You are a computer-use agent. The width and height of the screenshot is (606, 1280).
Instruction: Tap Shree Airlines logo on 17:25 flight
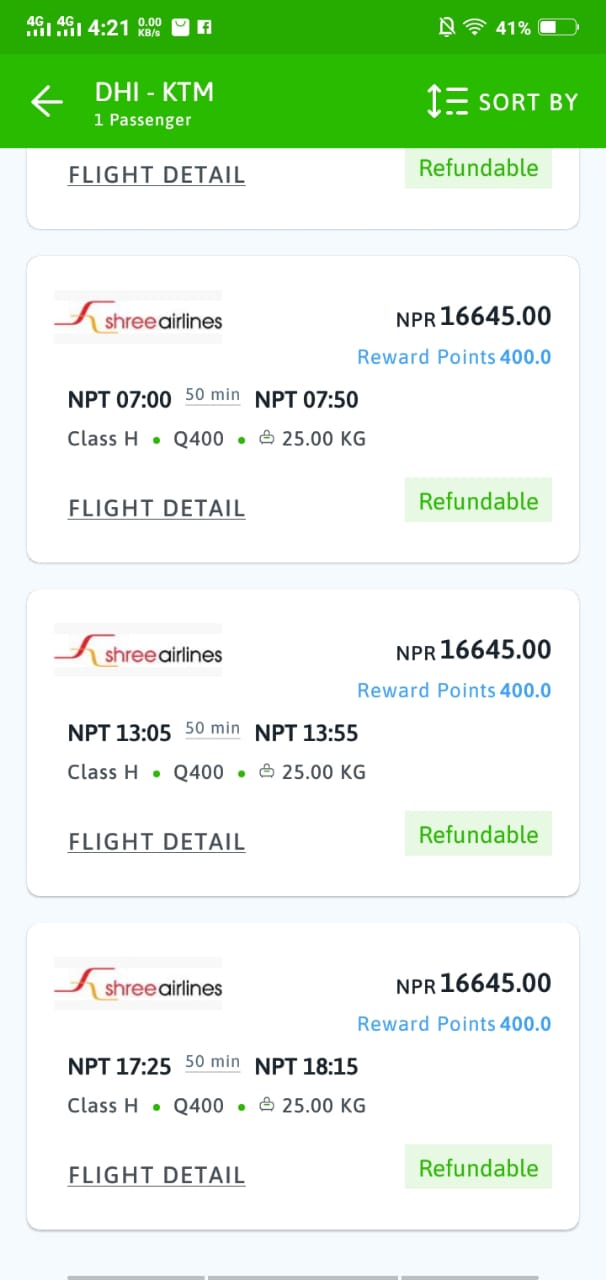click(x=138, y=985)
